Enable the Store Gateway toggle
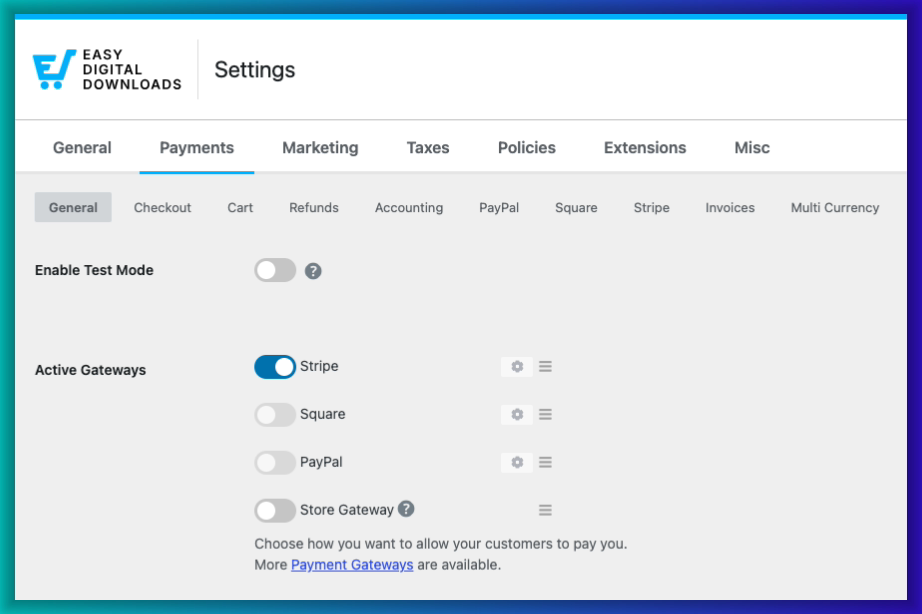Screen dimensions: 922x614 tap(275, 510)
